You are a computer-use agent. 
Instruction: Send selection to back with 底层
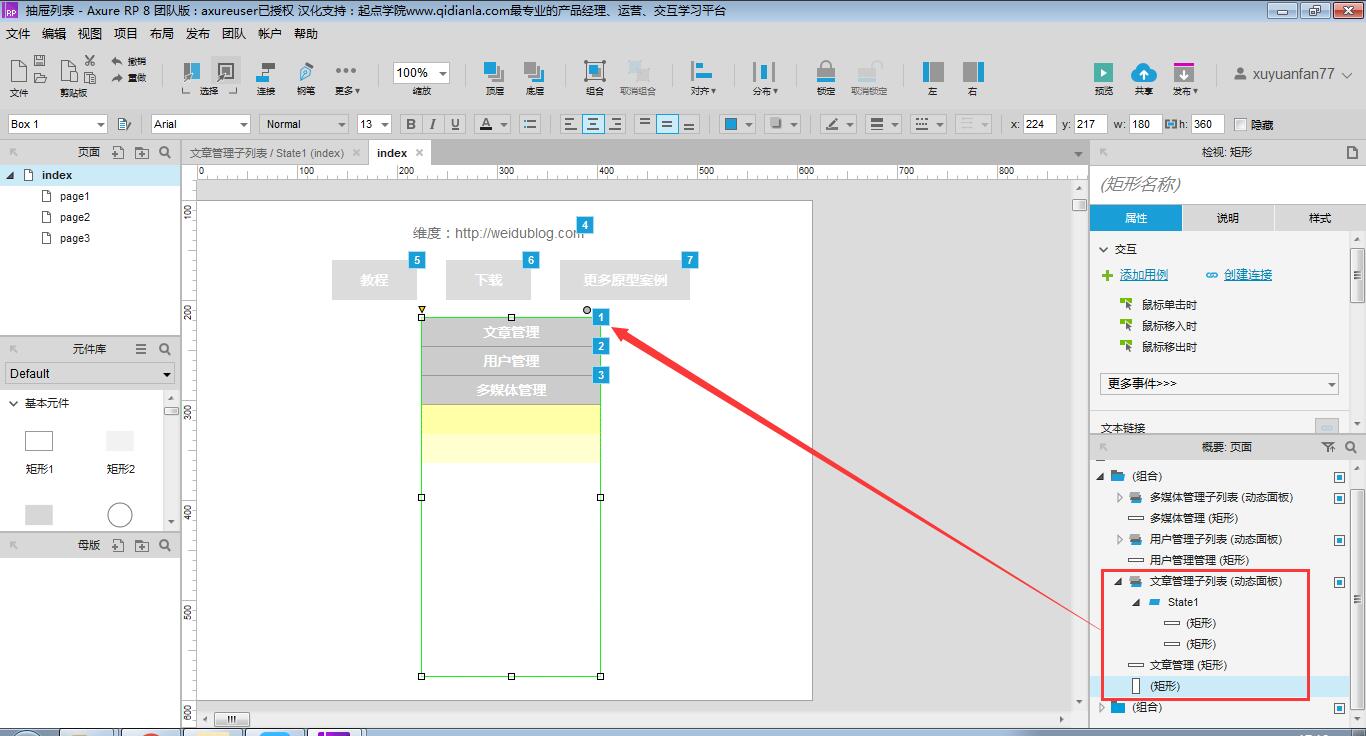534,71
